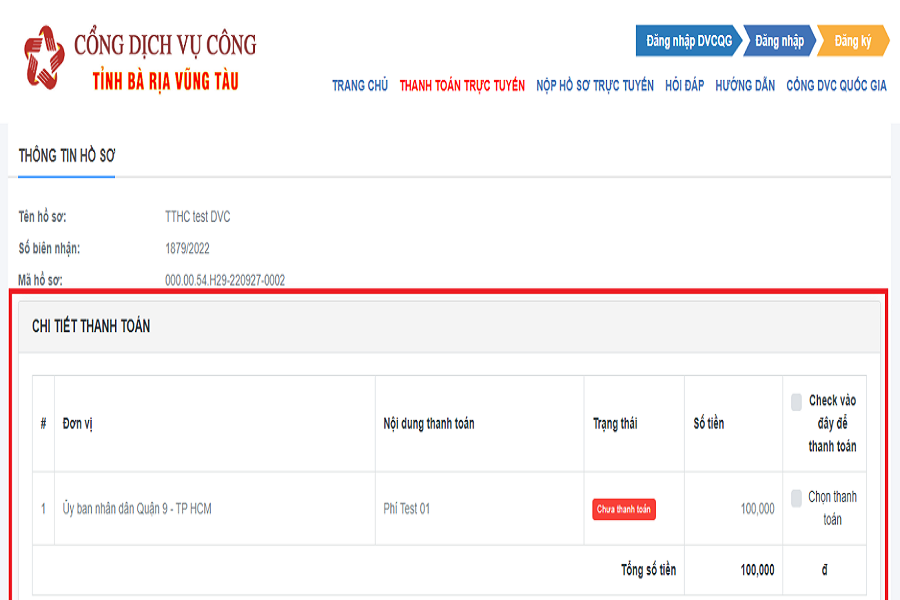
Task: Click the 'đ' currency symbol cell
Action: (824, 570)
